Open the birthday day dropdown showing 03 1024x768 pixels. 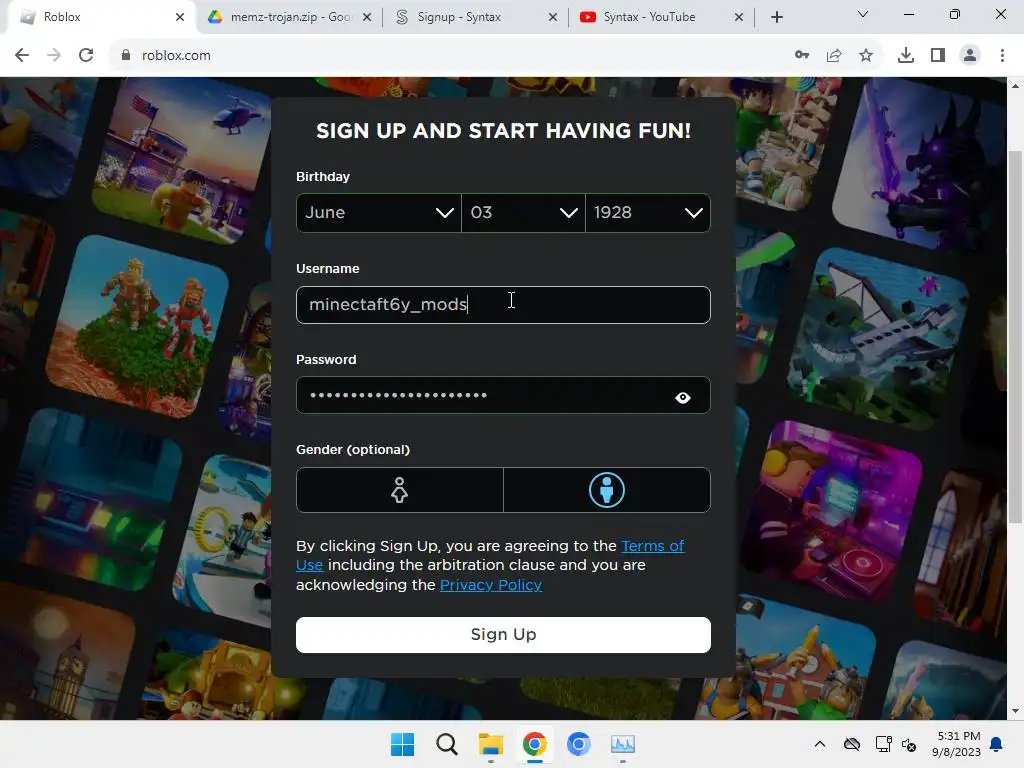523,213
